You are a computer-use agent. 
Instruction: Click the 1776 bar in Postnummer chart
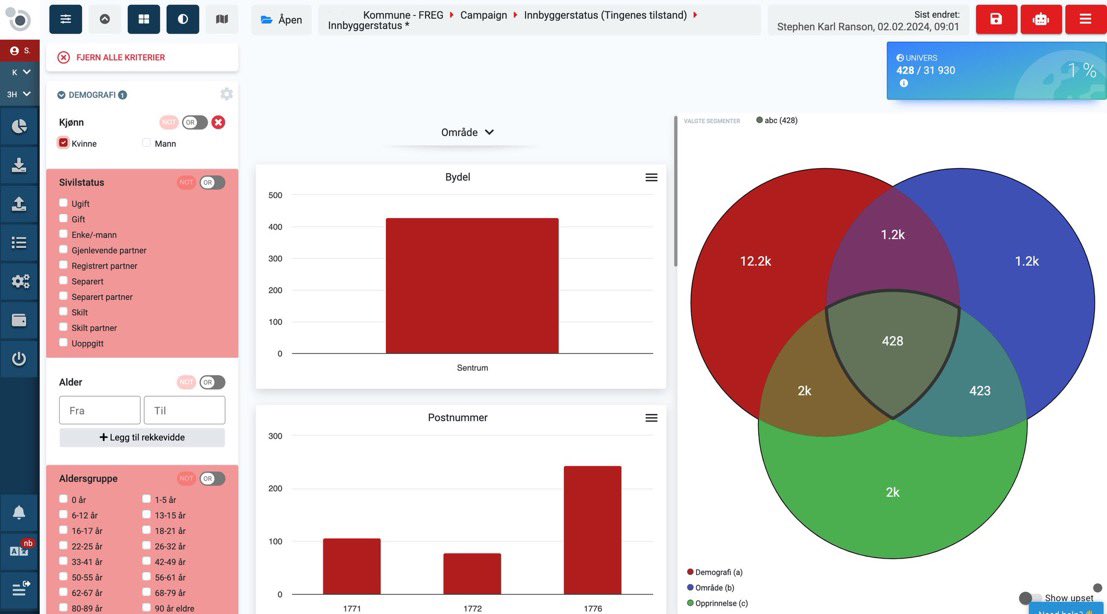(x=592, y=530)
